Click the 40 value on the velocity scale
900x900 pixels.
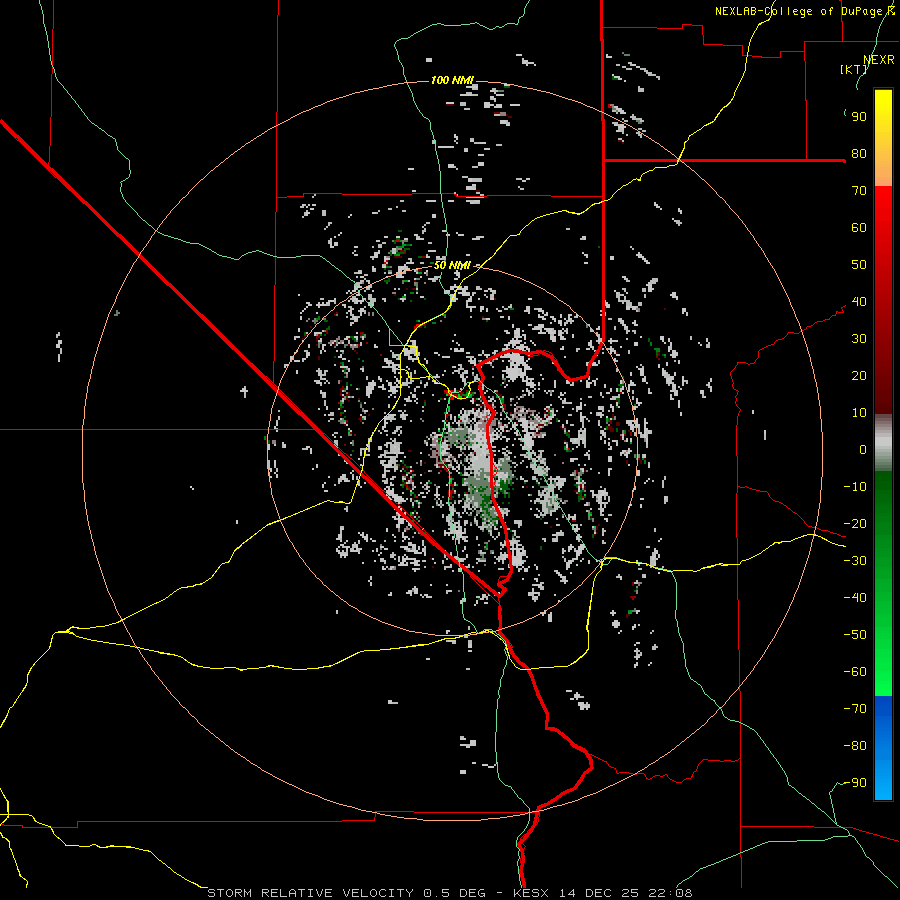[x=859, y=302]
